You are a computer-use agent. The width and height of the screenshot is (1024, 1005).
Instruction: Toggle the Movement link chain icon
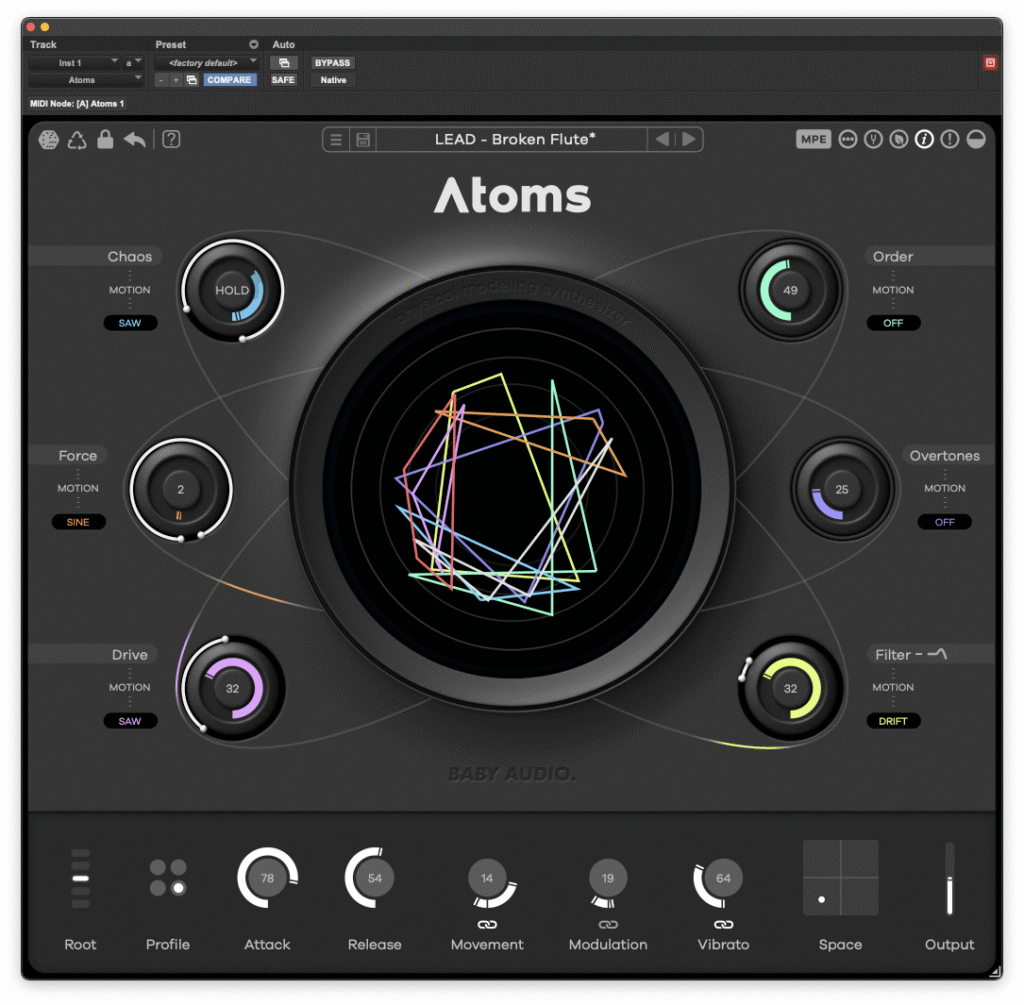(487, 925)
